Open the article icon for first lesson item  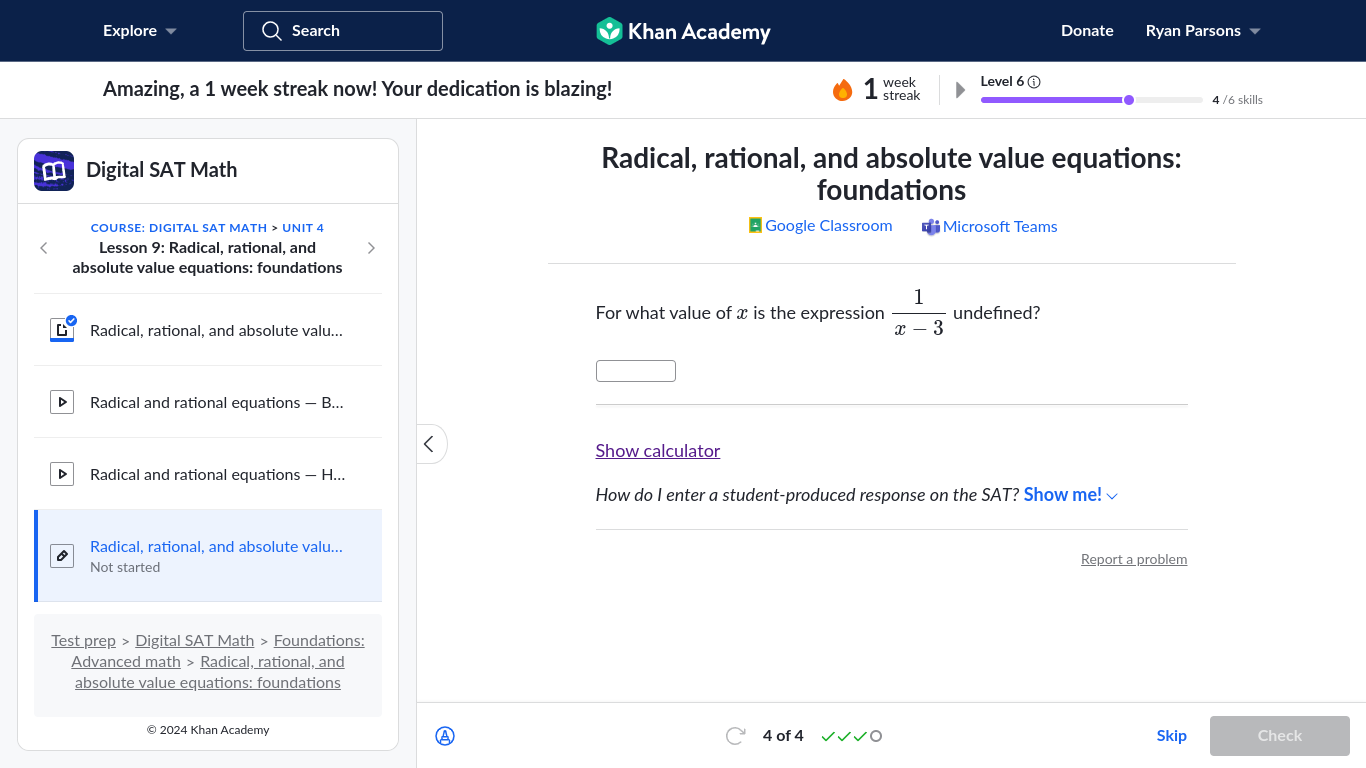coord(62,330)
